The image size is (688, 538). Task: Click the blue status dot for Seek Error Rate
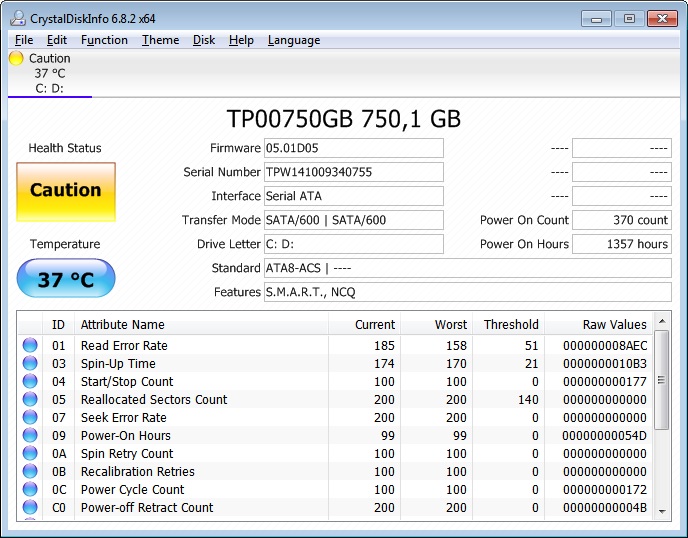point(30,417)
